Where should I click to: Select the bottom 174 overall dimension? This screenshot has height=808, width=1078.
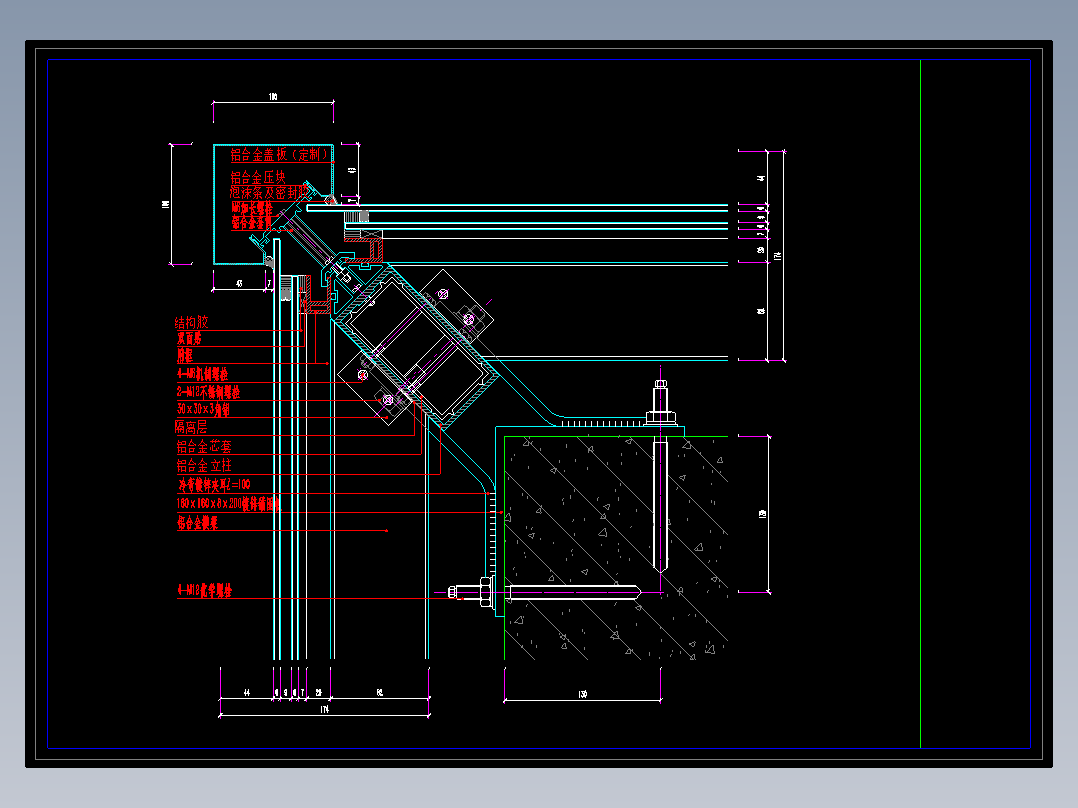tap(324, 709)
